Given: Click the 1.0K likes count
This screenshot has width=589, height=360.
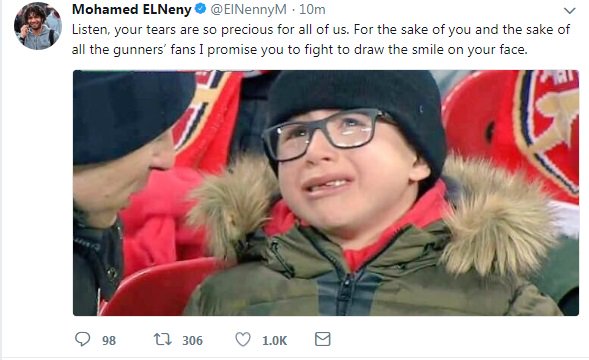Looking at the screenshot, I should pos(274,340).
